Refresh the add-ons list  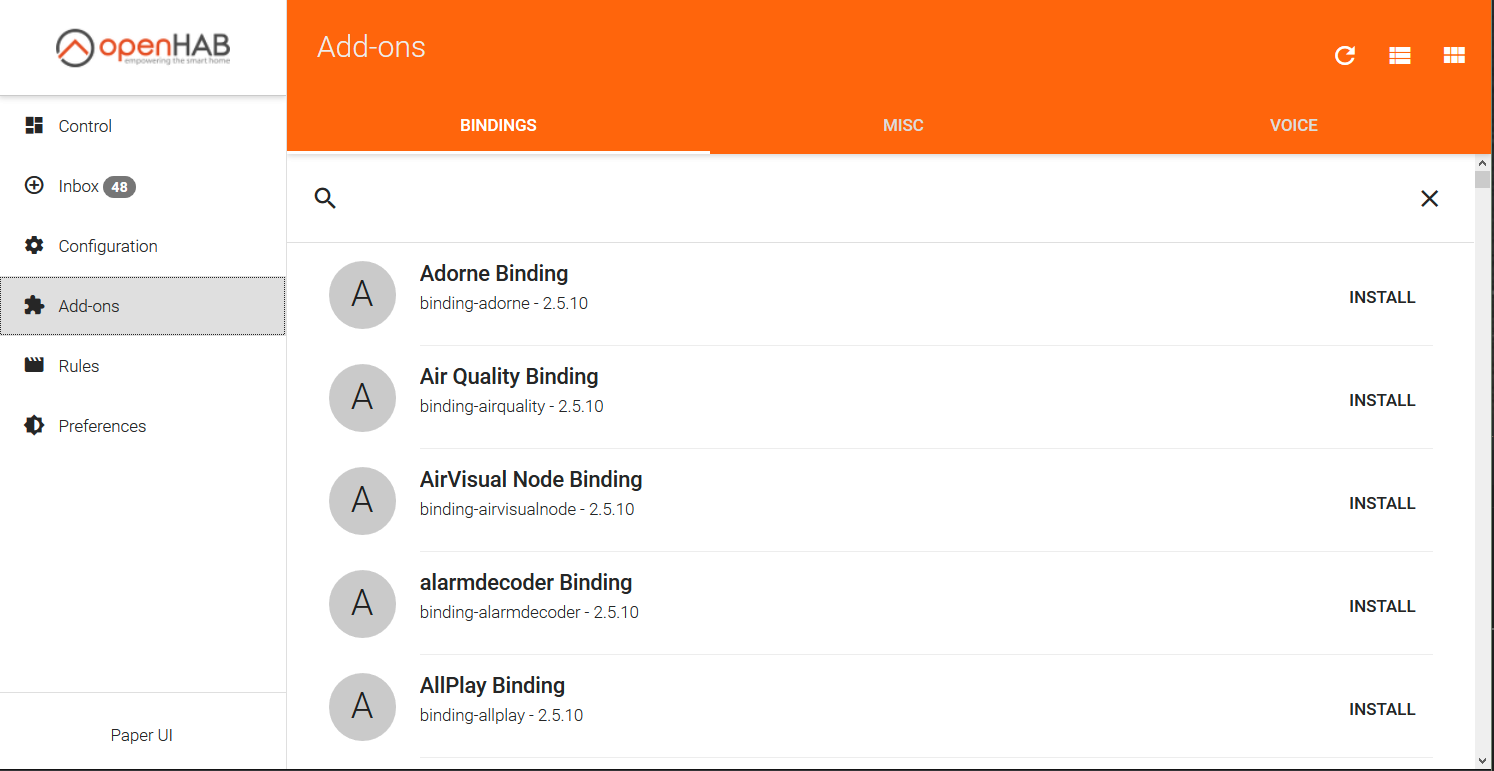pos(1345,56)
